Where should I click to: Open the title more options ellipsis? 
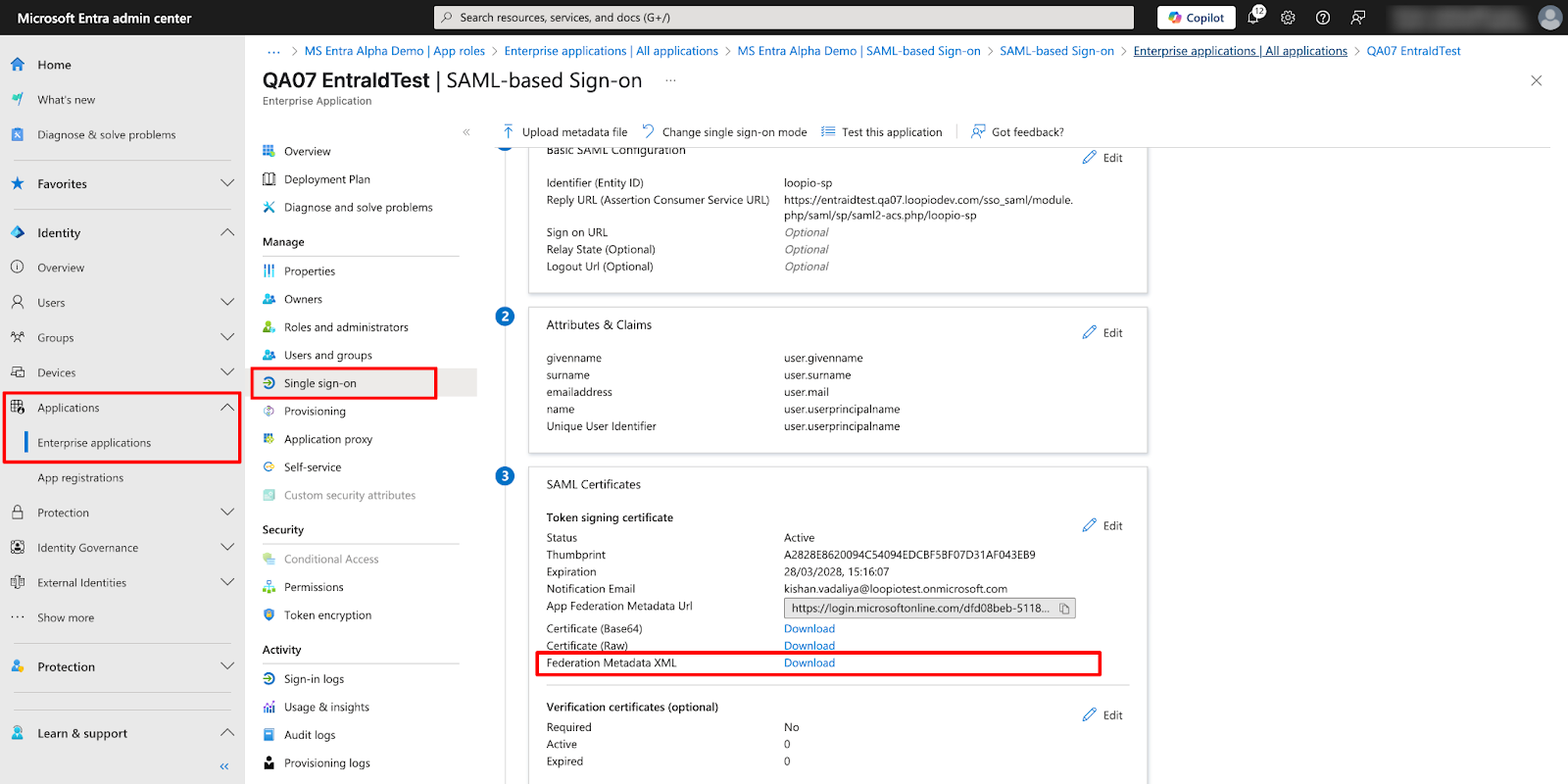670,80
